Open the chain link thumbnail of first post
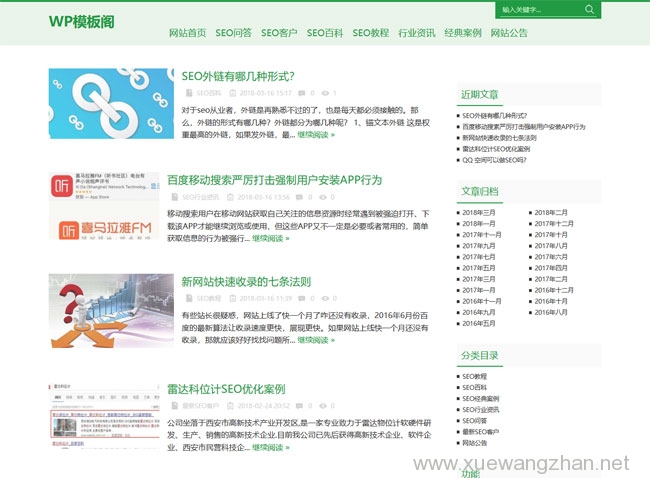 tap(110, 103)
